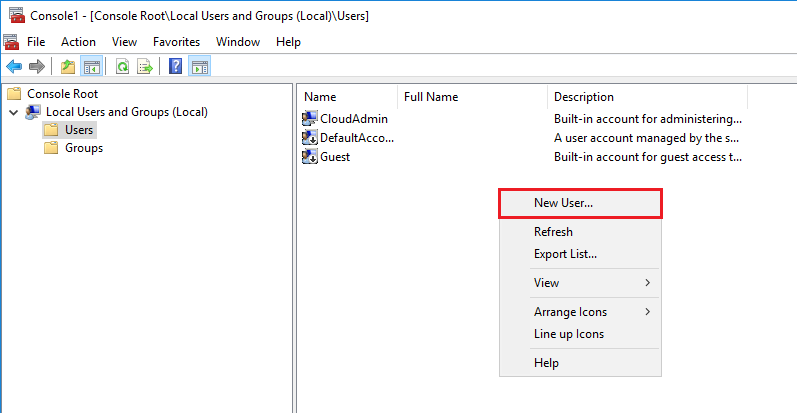
Task: Toggle the Show/Hide Console Tree icon
Action: point(91,67)
